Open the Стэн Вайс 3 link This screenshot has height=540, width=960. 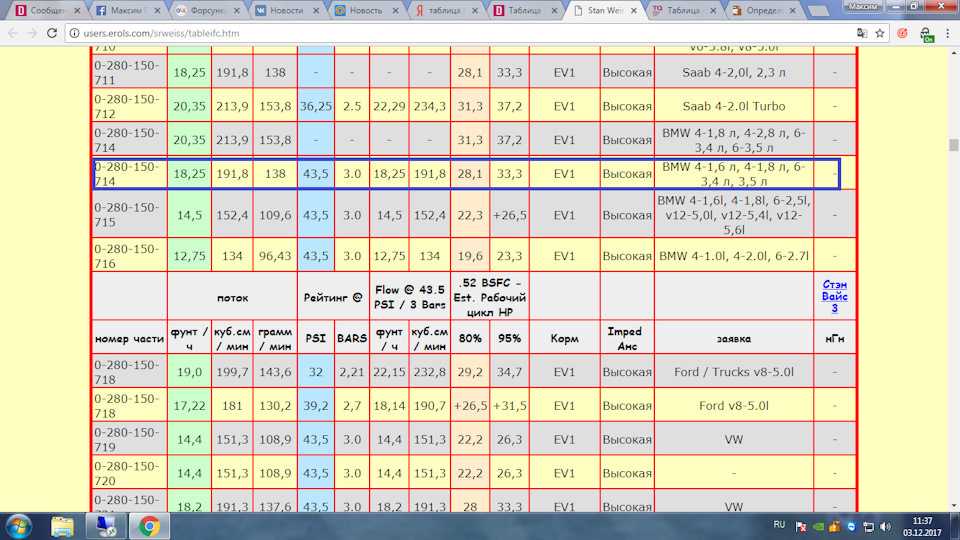[834, 296]
